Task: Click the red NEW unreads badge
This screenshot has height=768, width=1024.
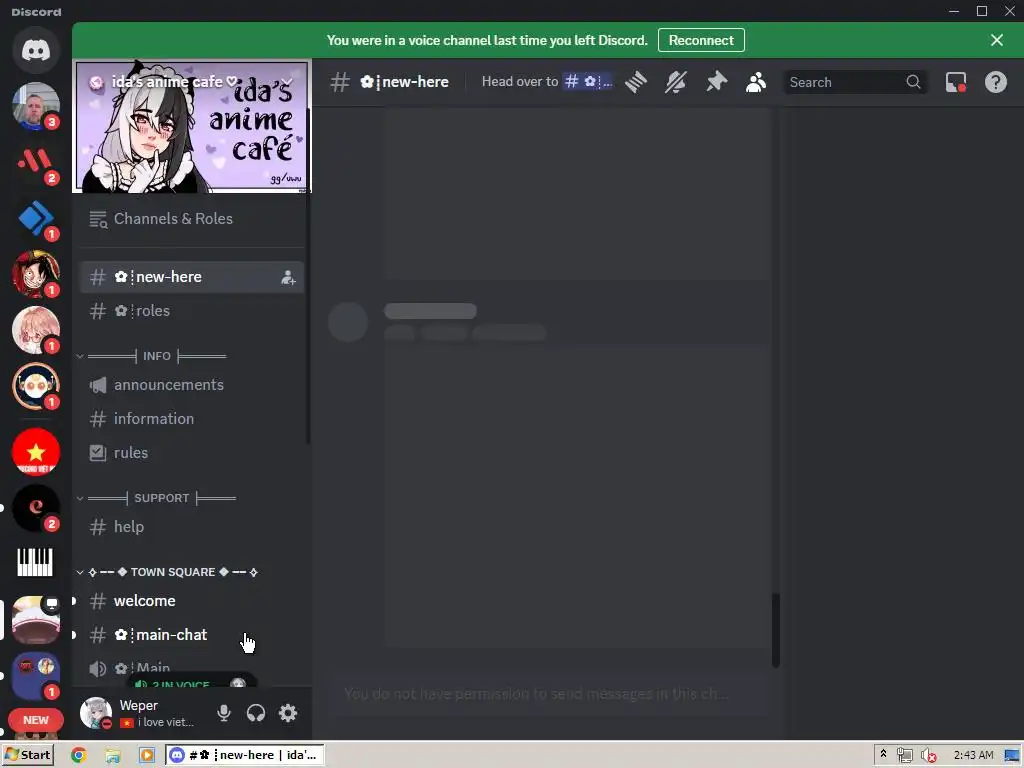Action: (x=36, y=720)
